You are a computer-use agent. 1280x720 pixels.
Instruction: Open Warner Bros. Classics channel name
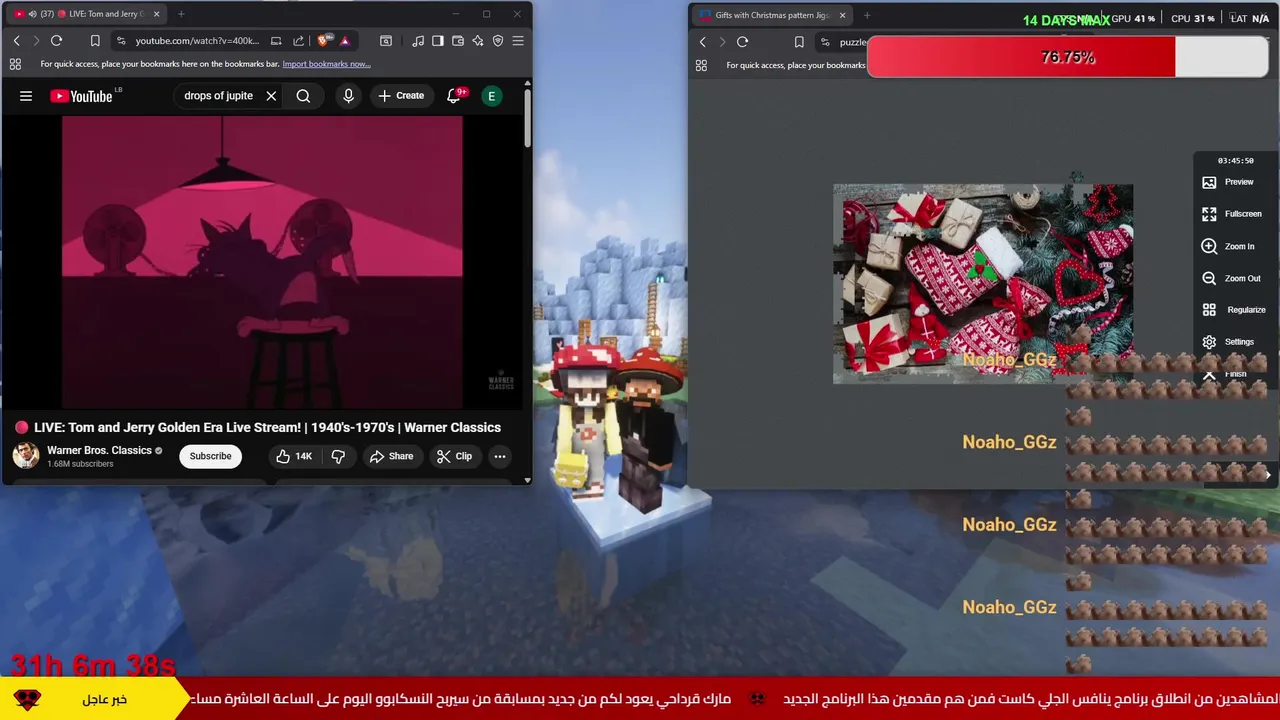100,450
